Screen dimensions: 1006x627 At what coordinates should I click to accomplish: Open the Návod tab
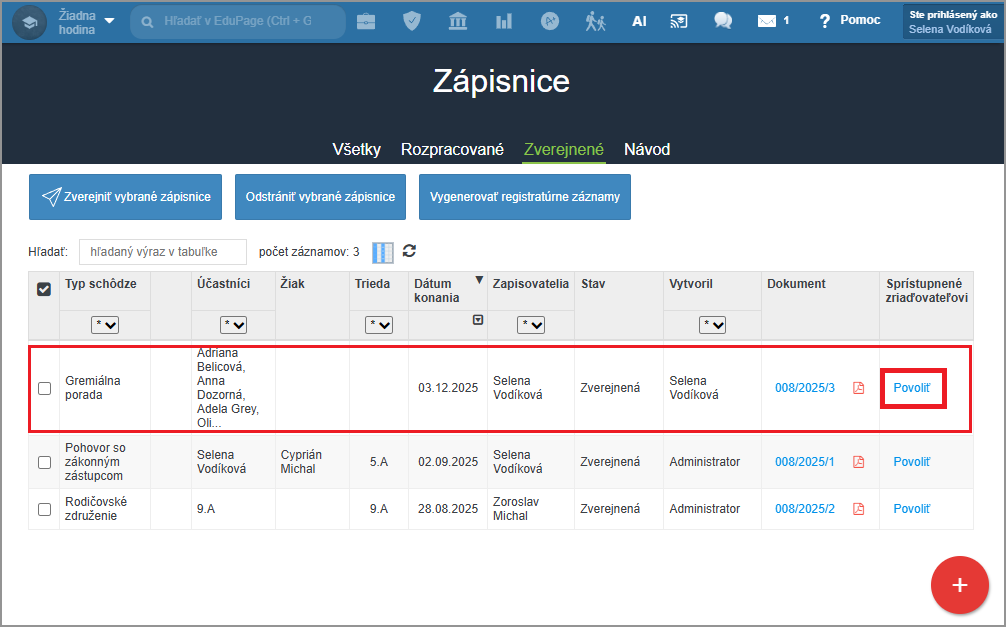(647, 149)
